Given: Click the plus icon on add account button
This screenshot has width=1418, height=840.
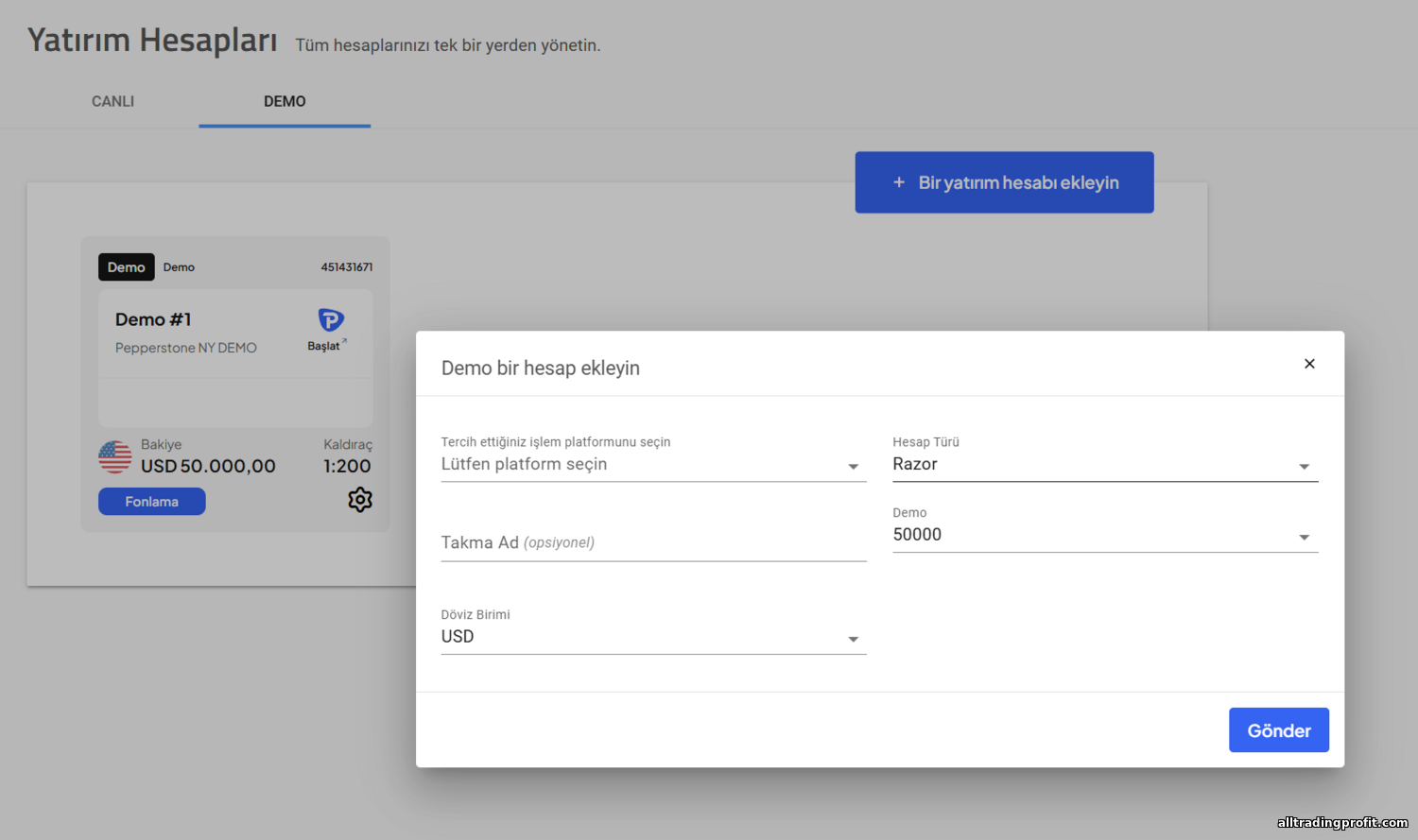Looking at the screenshot, I should 899,182.
